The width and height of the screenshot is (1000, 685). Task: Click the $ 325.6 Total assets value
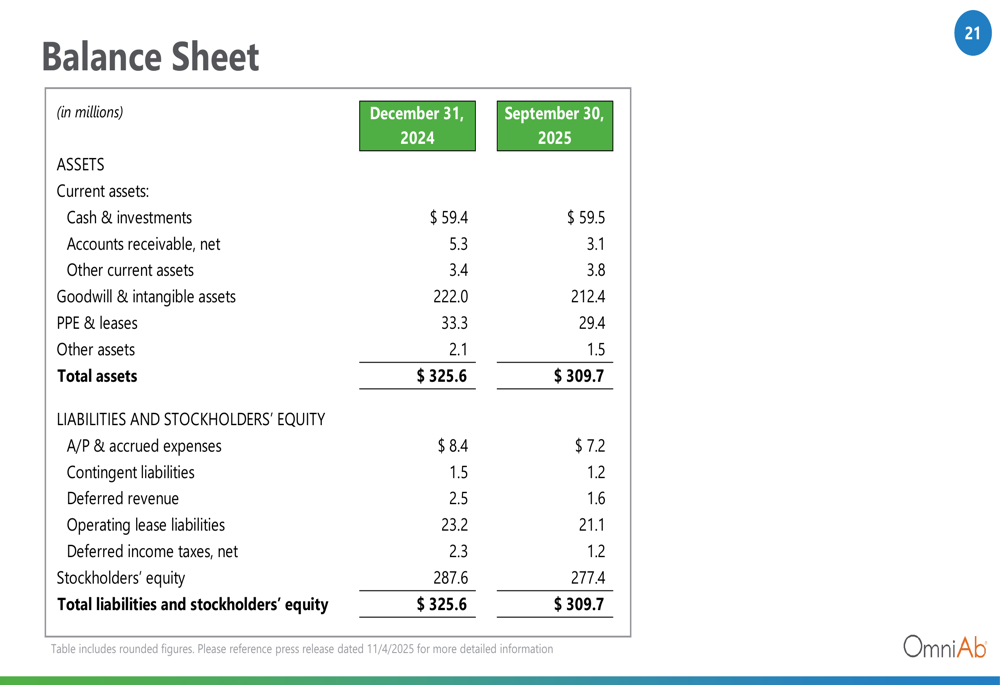click(x=441, y=377)
